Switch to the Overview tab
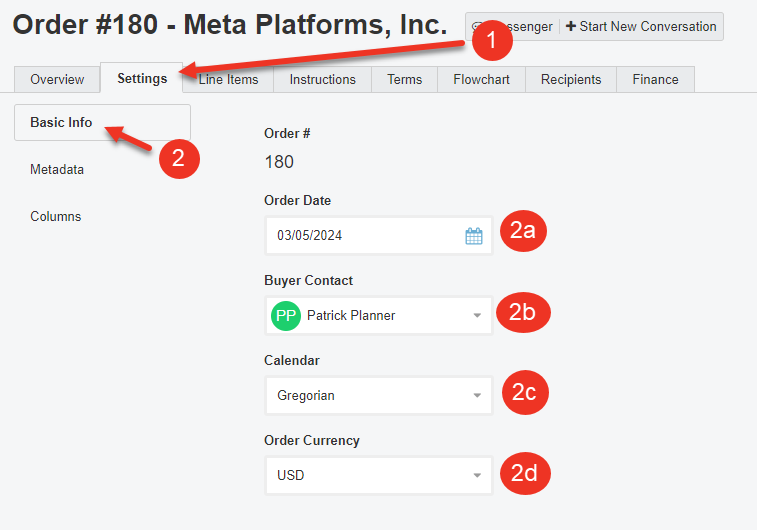The image size is (757, 530). point(57,79)
